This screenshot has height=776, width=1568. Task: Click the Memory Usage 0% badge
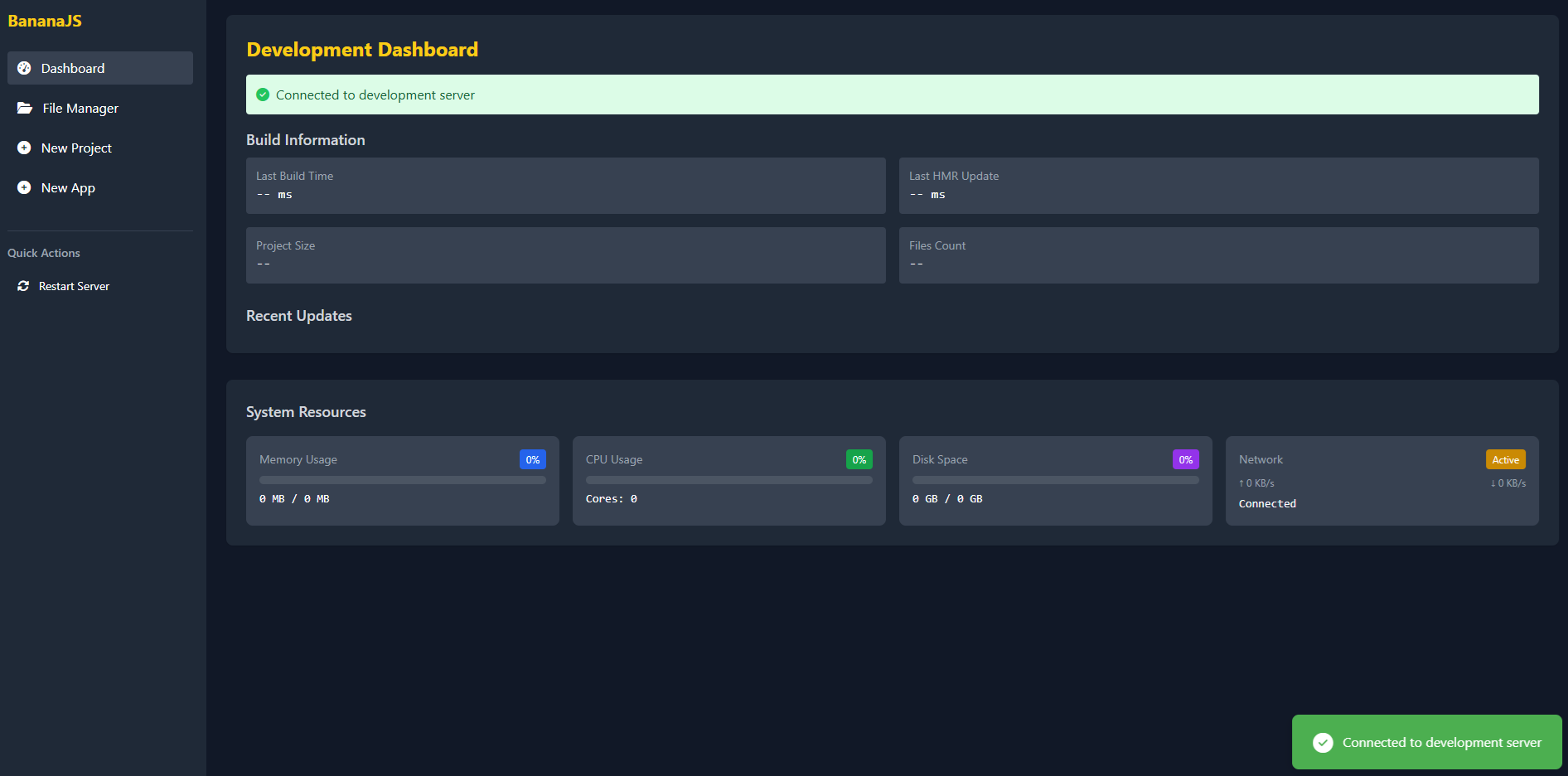(532, 458)
